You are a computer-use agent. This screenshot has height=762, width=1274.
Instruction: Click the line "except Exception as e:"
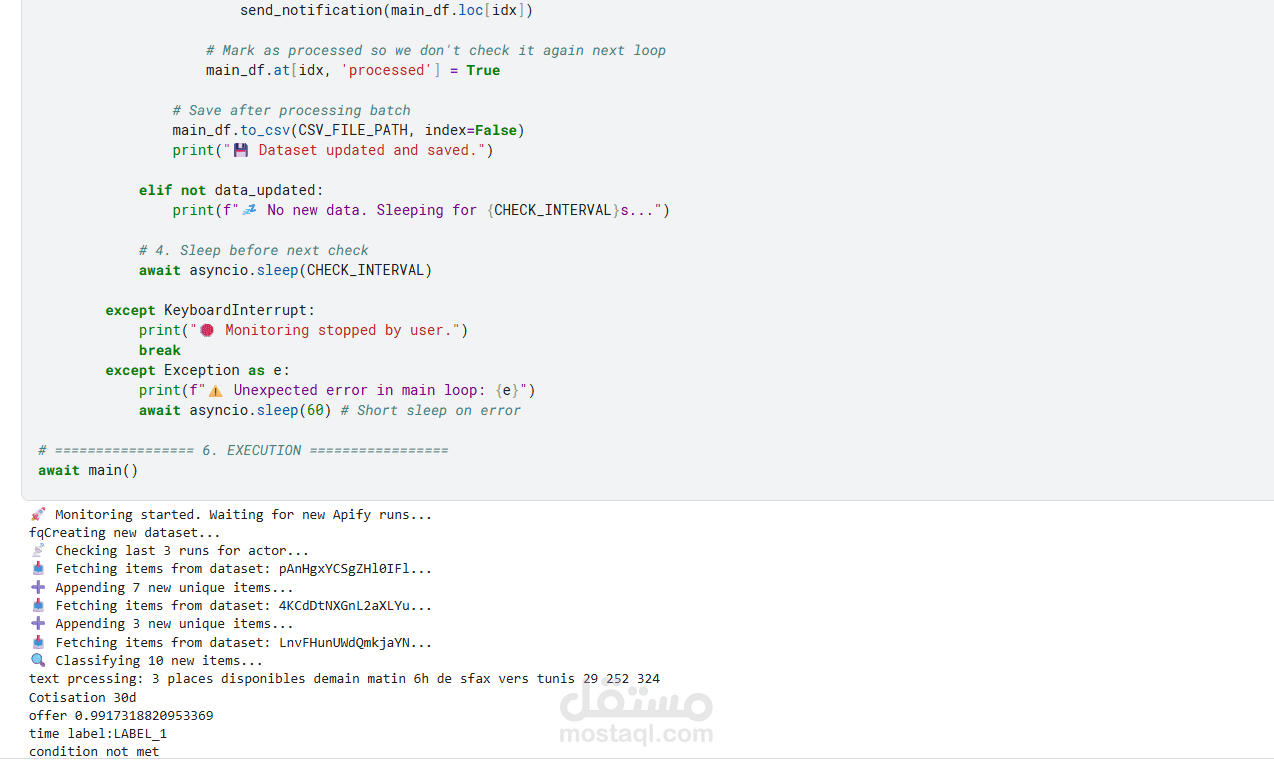pyautogui.click(x=197, y=370)
